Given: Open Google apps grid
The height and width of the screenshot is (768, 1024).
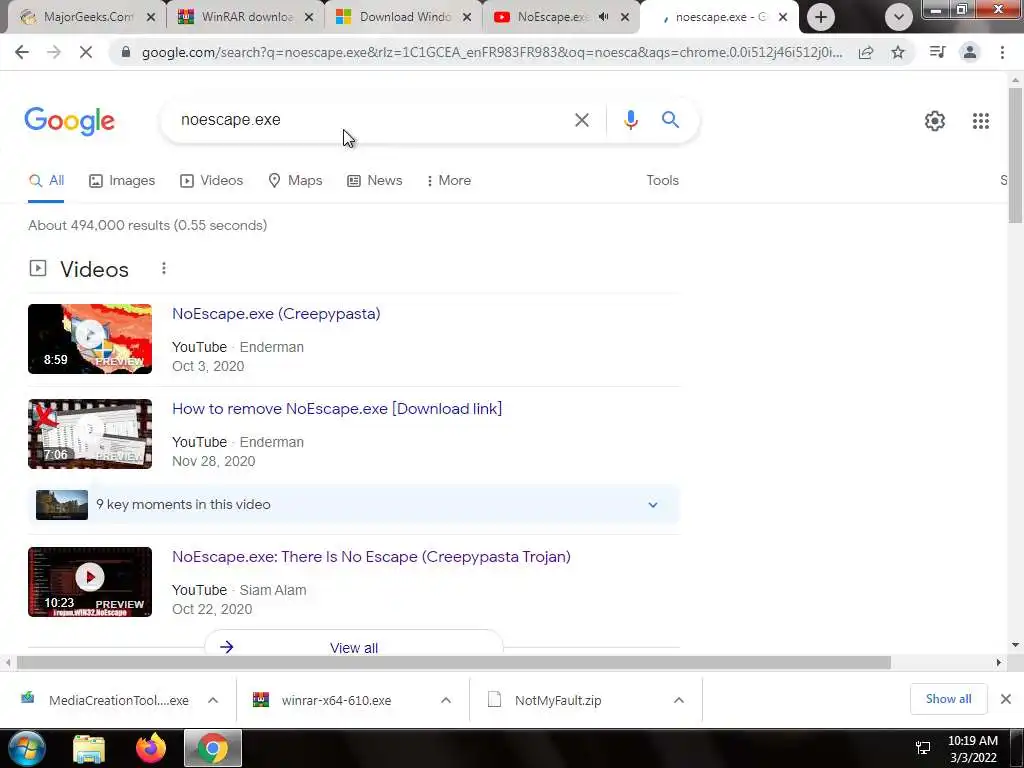Looking at the screenshot, I should click(980, 121).
